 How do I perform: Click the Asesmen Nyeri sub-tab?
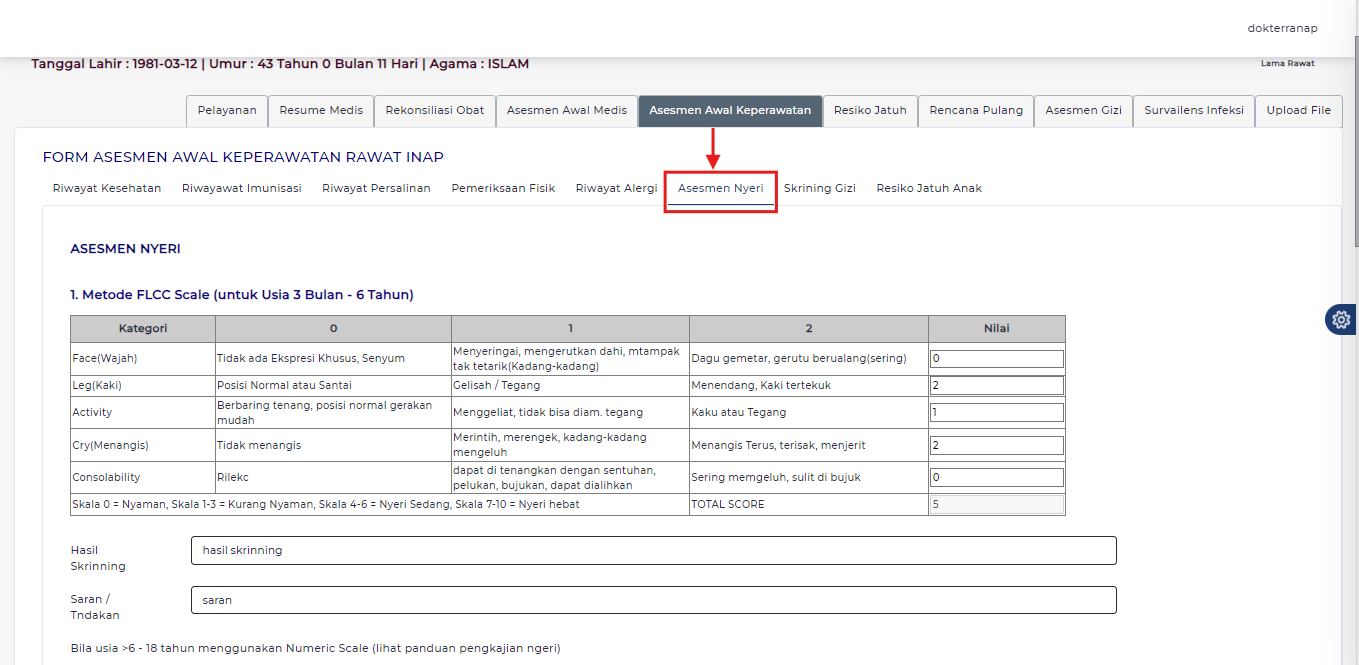pyautogui.click(x=721, y=188)
